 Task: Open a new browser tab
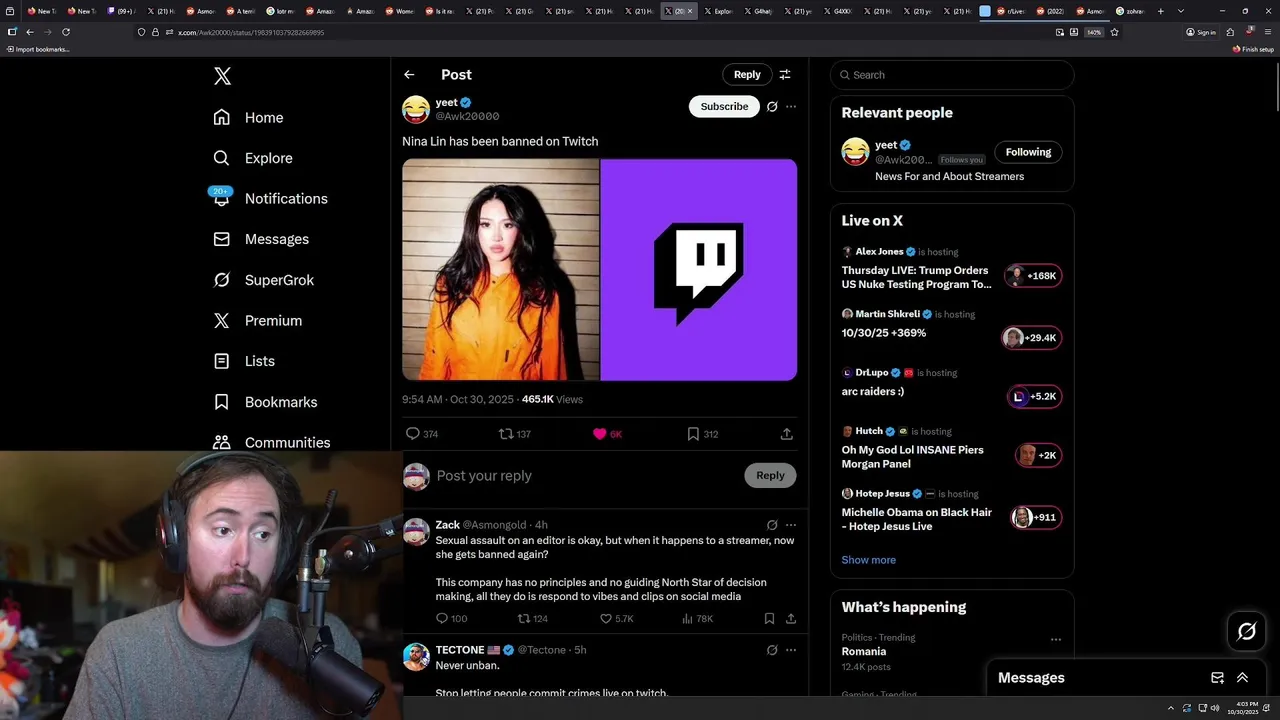click(x=1160, y=11)
